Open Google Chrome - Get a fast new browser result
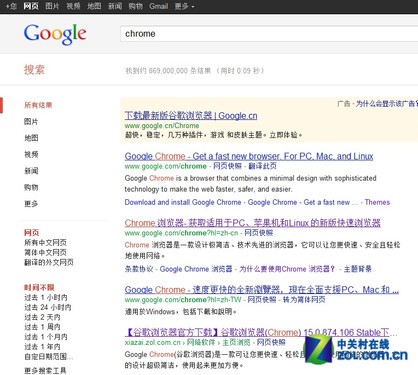Screen dimensions: 418x375 [249, 156]
